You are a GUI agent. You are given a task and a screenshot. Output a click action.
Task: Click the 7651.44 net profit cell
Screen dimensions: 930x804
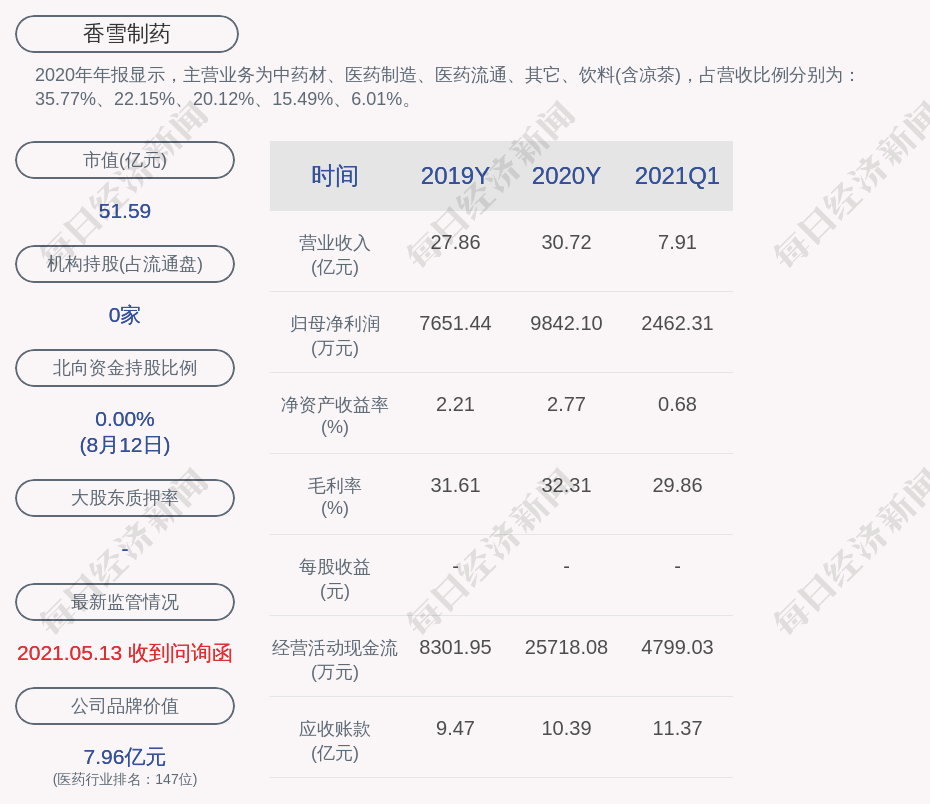[x=455, y=323]
